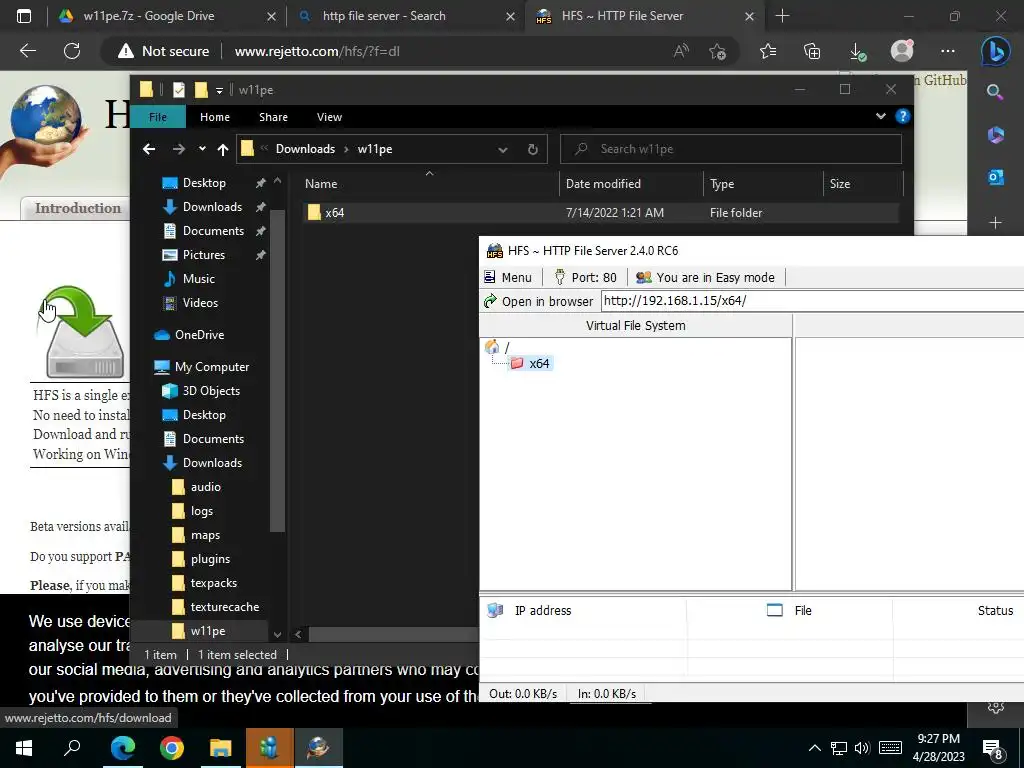Viewport: 1024px width, 768px height.
Task: Open the Share ribbon tab in Explorer
Action: (273, 117)
